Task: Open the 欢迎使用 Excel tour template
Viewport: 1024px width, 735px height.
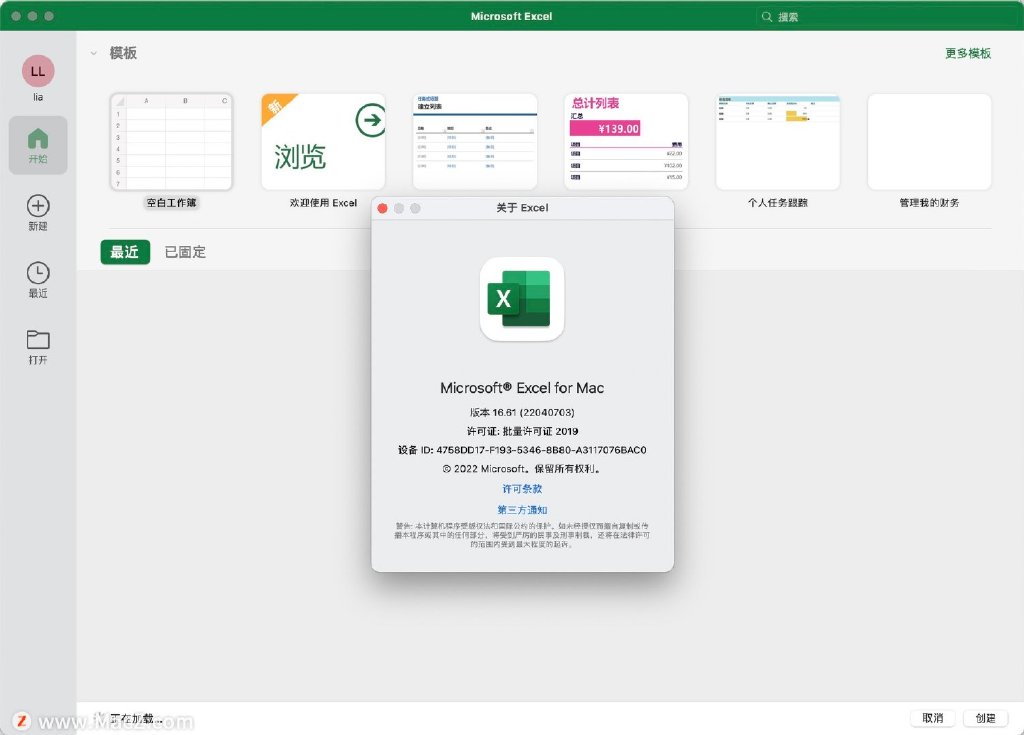Action: click(323, 142)
